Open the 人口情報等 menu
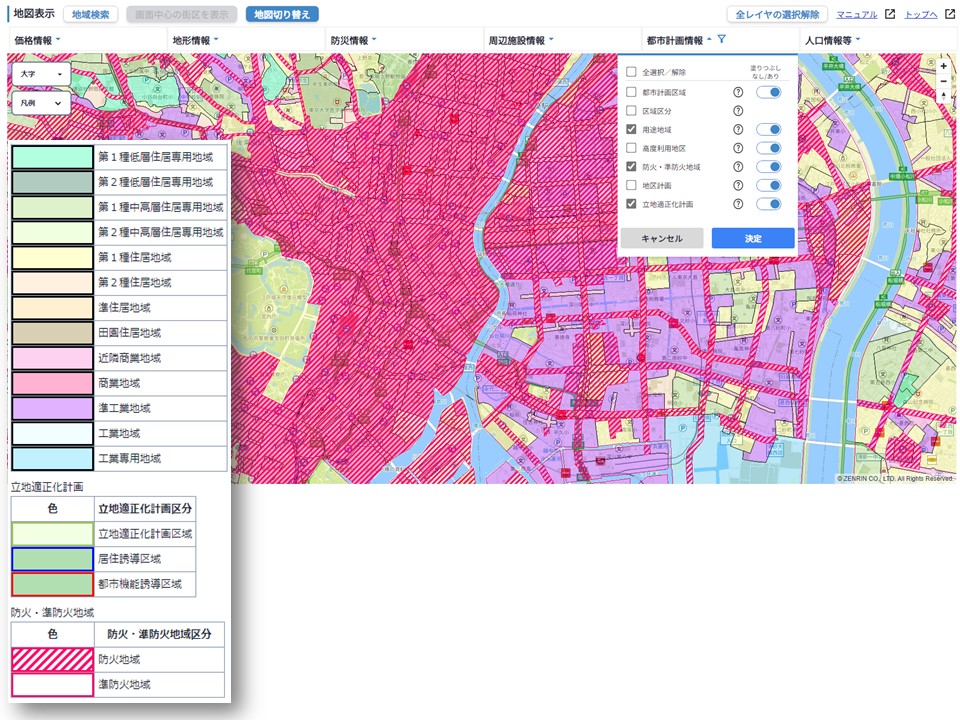The height and width of the screenshot is (720, 960). [x=832, y=40]
